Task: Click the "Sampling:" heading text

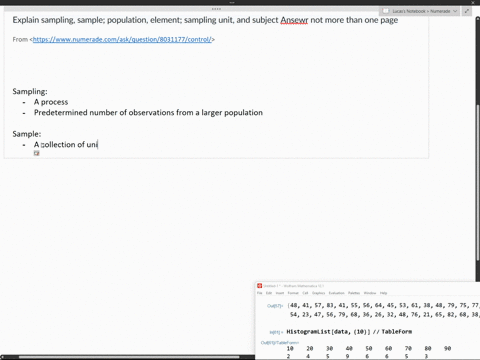Action: pos(30,91)
